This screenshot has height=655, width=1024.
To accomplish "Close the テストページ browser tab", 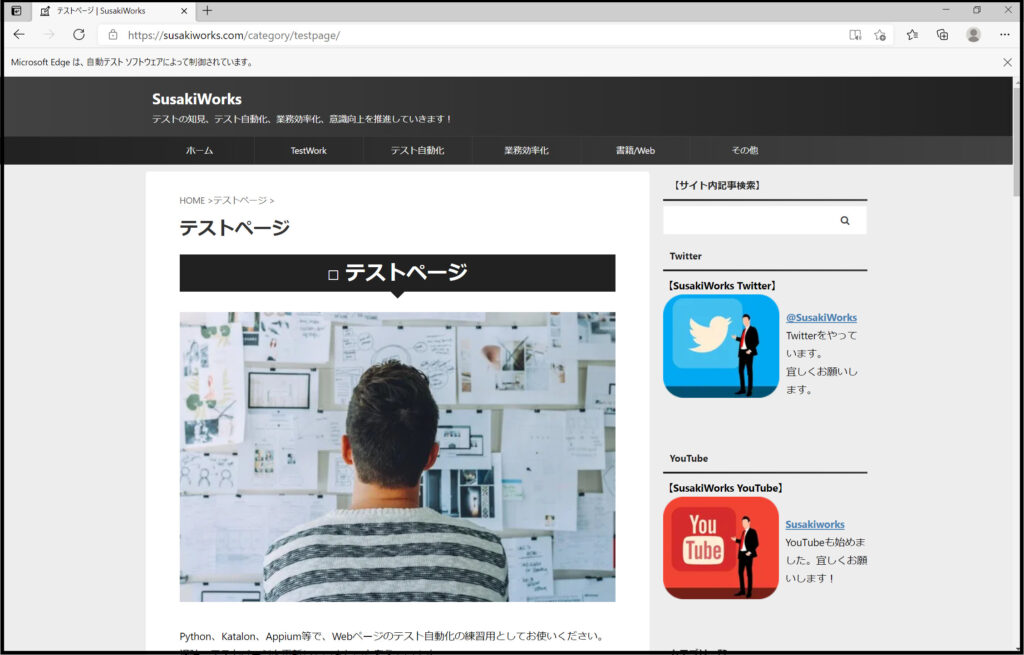I will tap(184, 11).
